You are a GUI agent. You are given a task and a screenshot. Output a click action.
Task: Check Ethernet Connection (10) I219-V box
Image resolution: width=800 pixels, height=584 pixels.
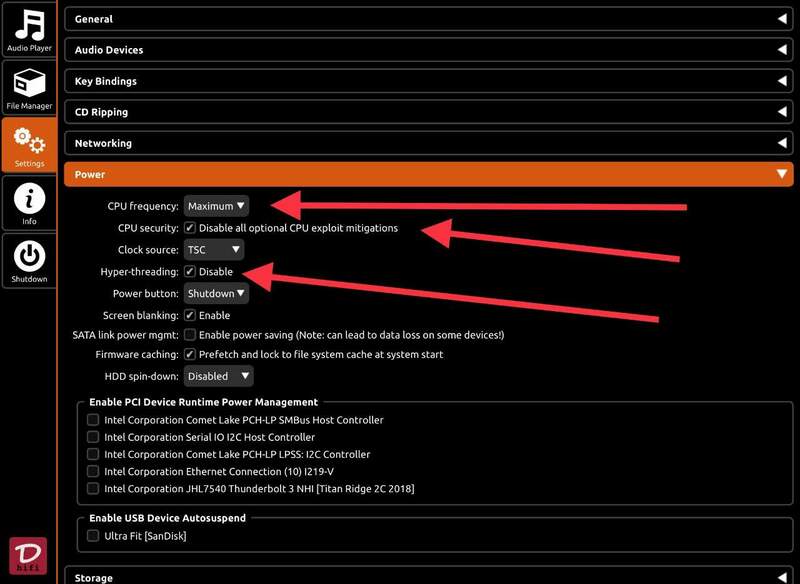(92, 471)
